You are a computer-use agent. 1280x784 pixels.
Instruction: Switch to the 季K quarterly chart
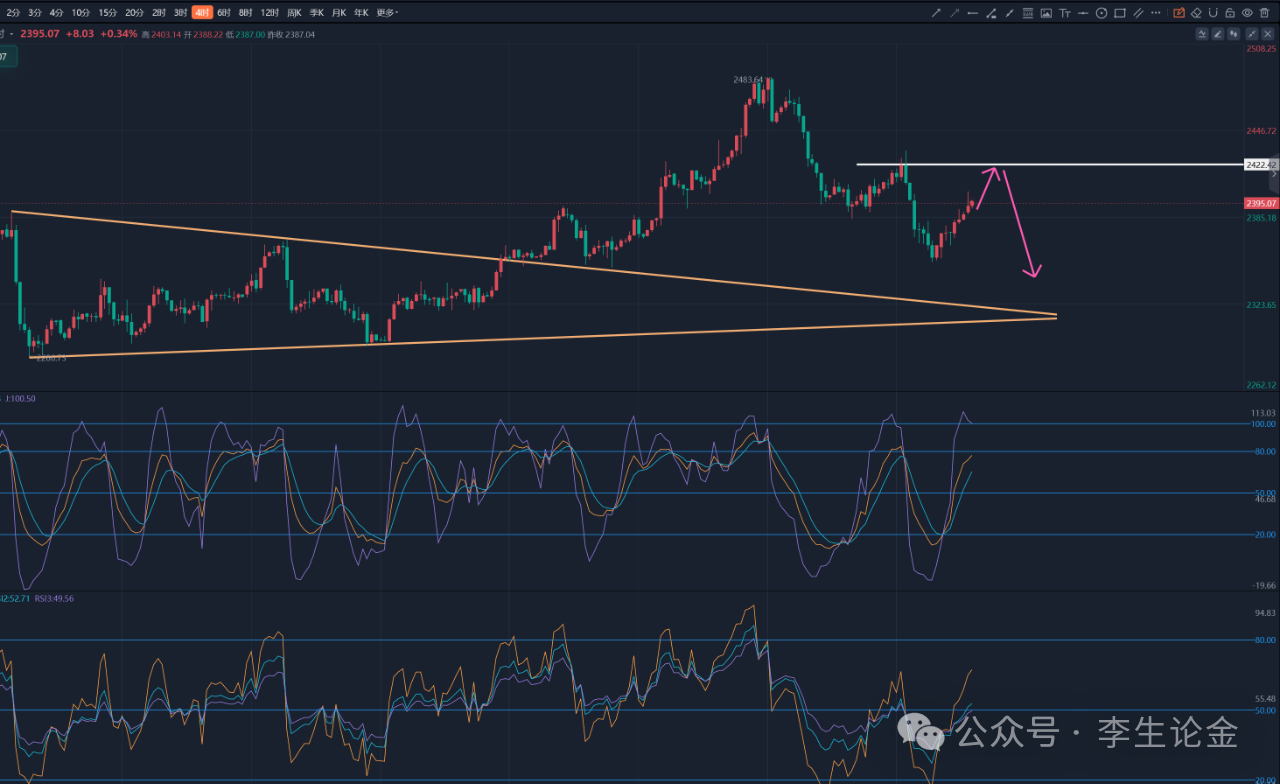(x=317, y=13)
